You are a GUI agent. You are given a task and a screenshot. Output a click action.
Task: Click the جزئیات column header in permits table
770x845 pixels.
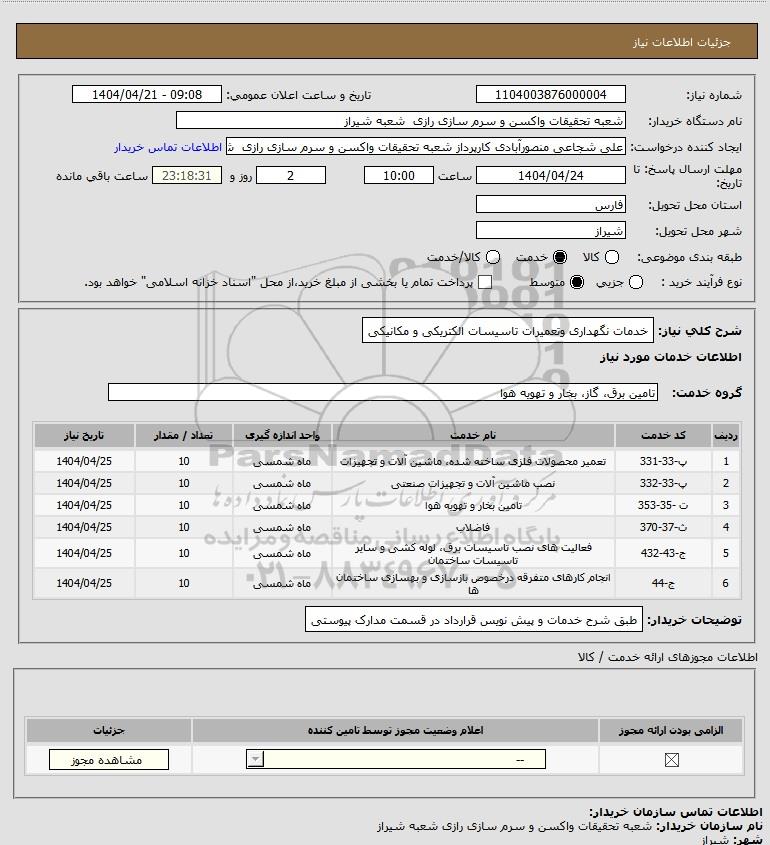click(x=108, y=731)
